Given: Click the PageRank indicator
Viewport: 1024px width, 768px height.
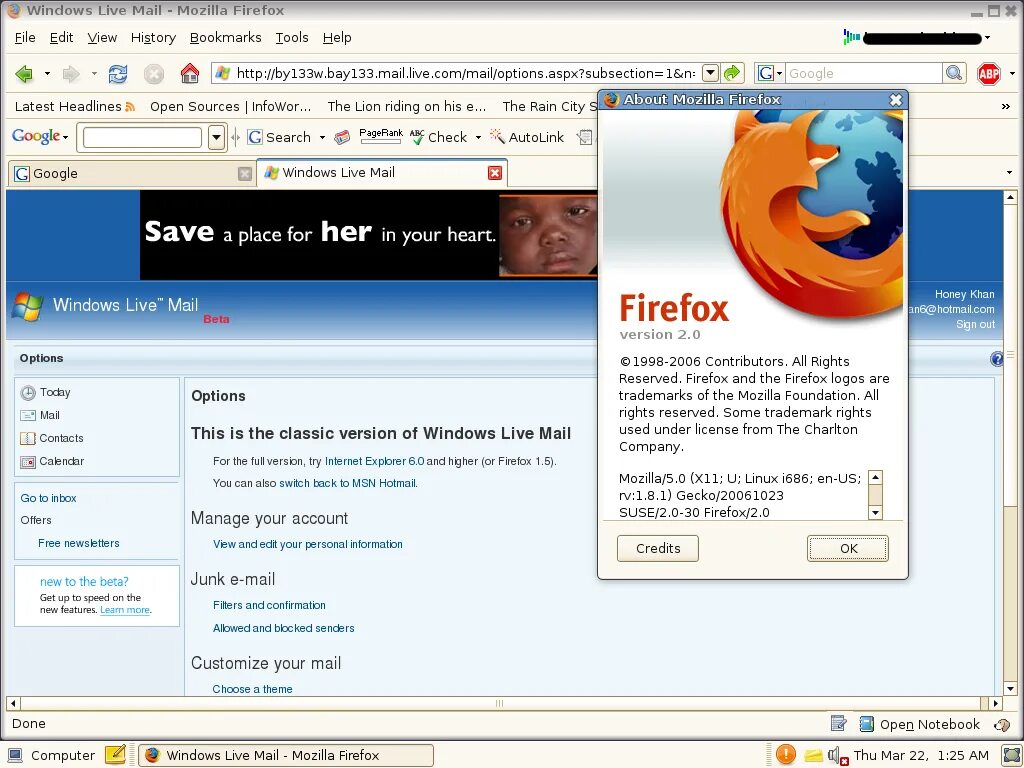Looking at the screenshot, I should [x=381, y=136].
